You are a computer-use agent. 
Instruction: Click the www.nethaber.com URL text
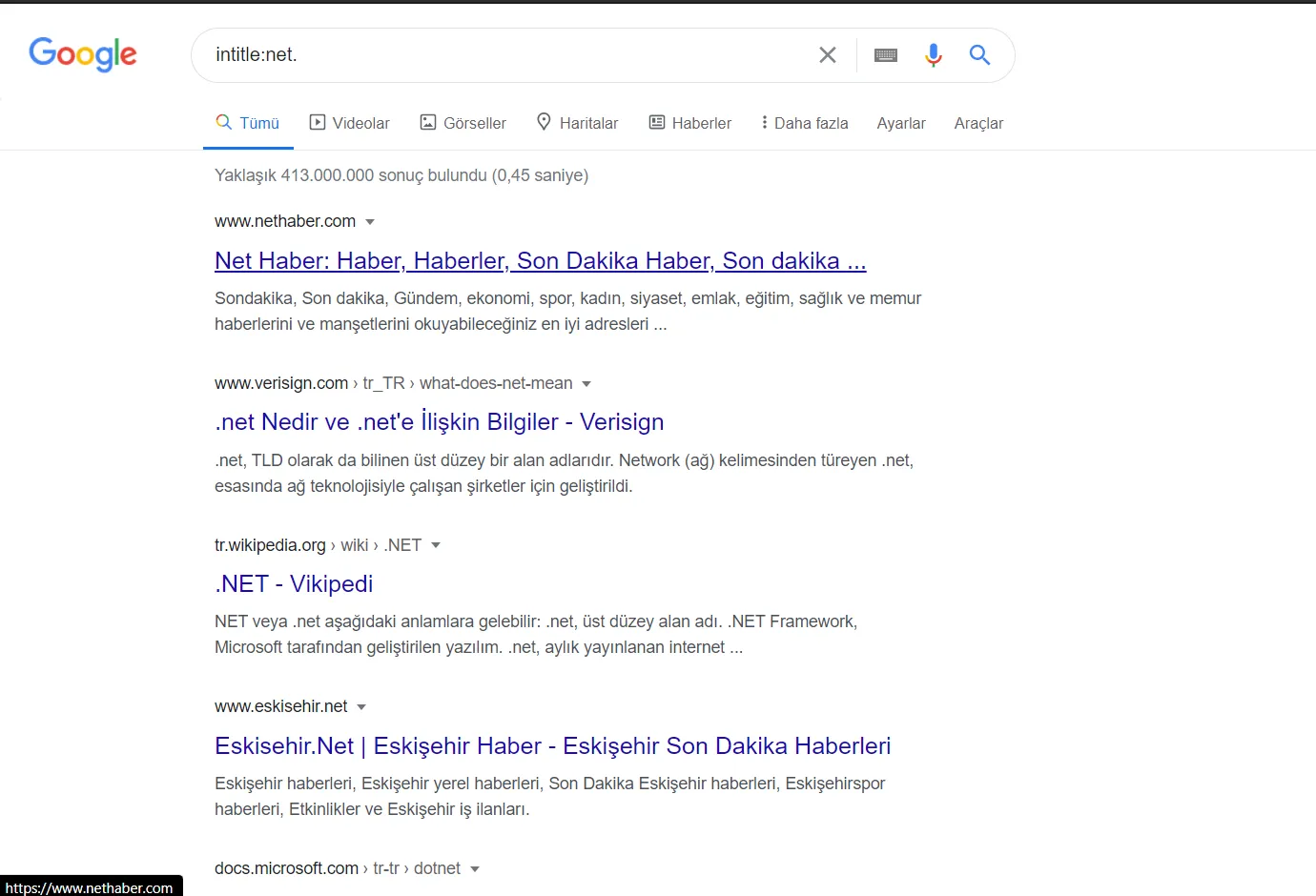(285, 221)
